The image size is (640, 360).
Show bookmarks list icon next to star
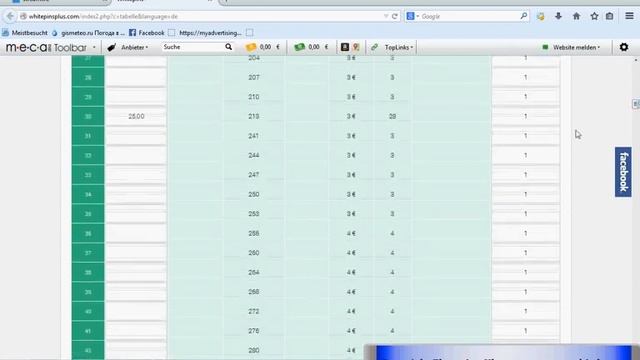click(609, 16)
